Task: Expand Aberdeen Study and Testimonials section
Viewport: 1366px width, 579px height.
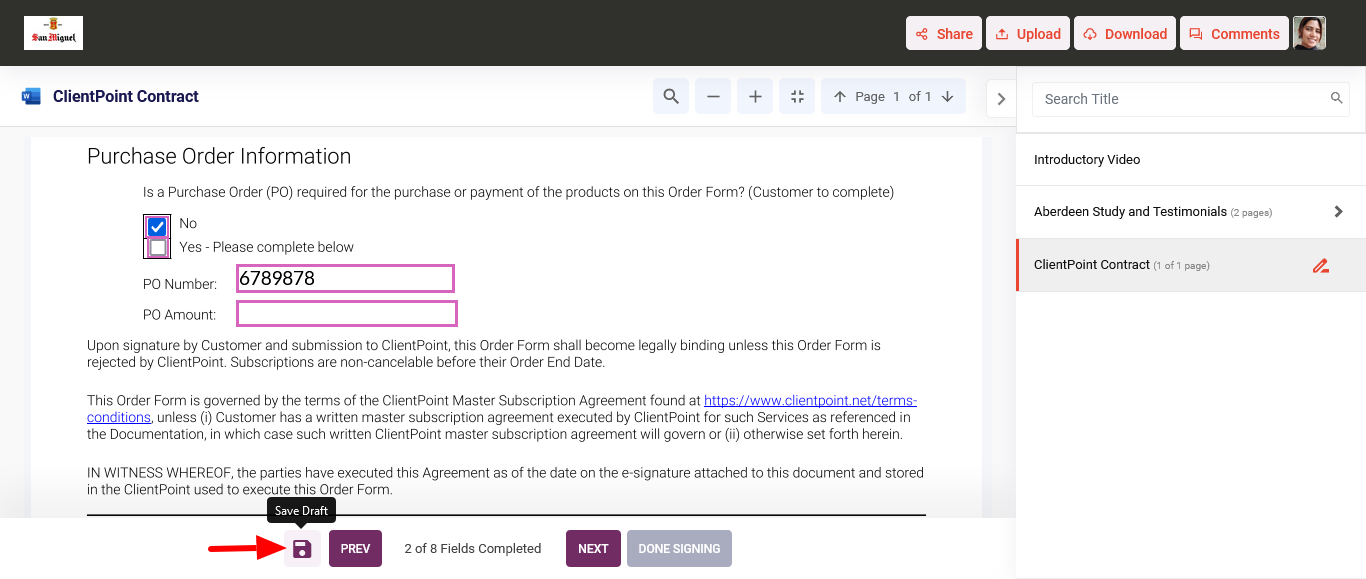Action: pyautogui.click(x=1338, y=212)
